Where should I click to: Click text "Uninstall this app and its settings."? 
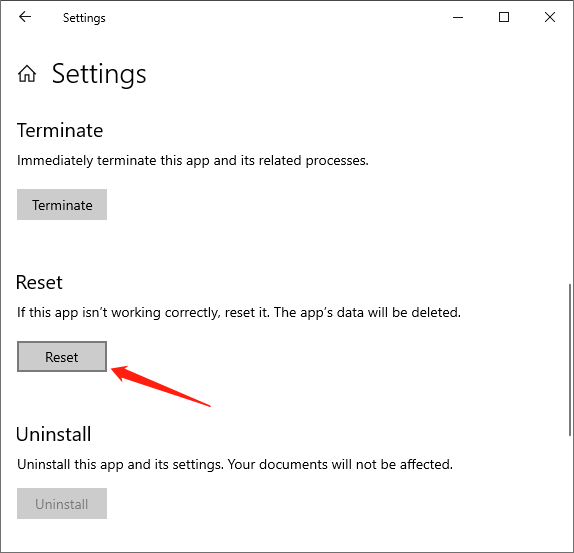pos(120,464)
